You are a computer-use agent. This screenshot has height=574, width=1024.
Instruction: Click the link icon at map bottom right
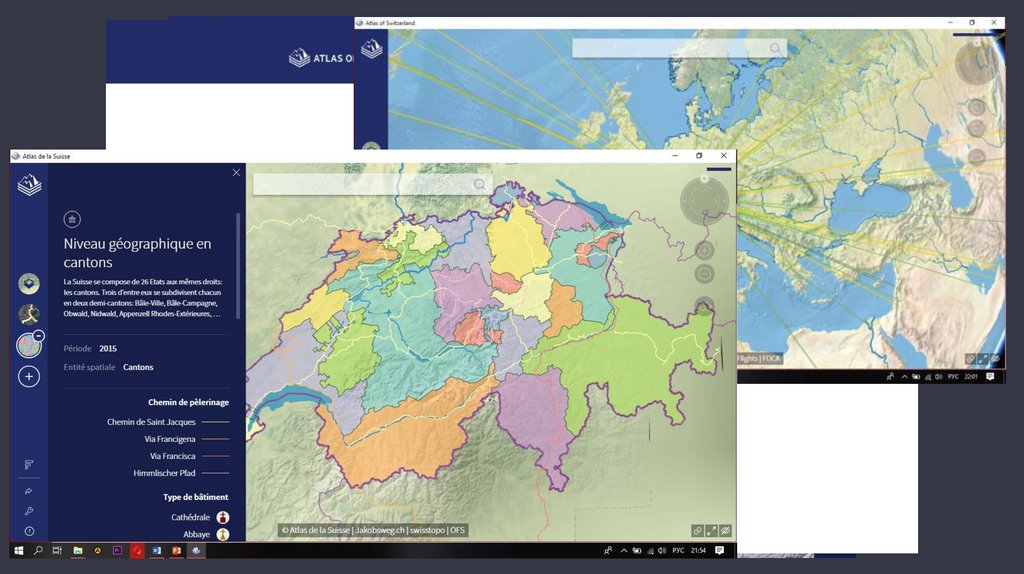697,531
